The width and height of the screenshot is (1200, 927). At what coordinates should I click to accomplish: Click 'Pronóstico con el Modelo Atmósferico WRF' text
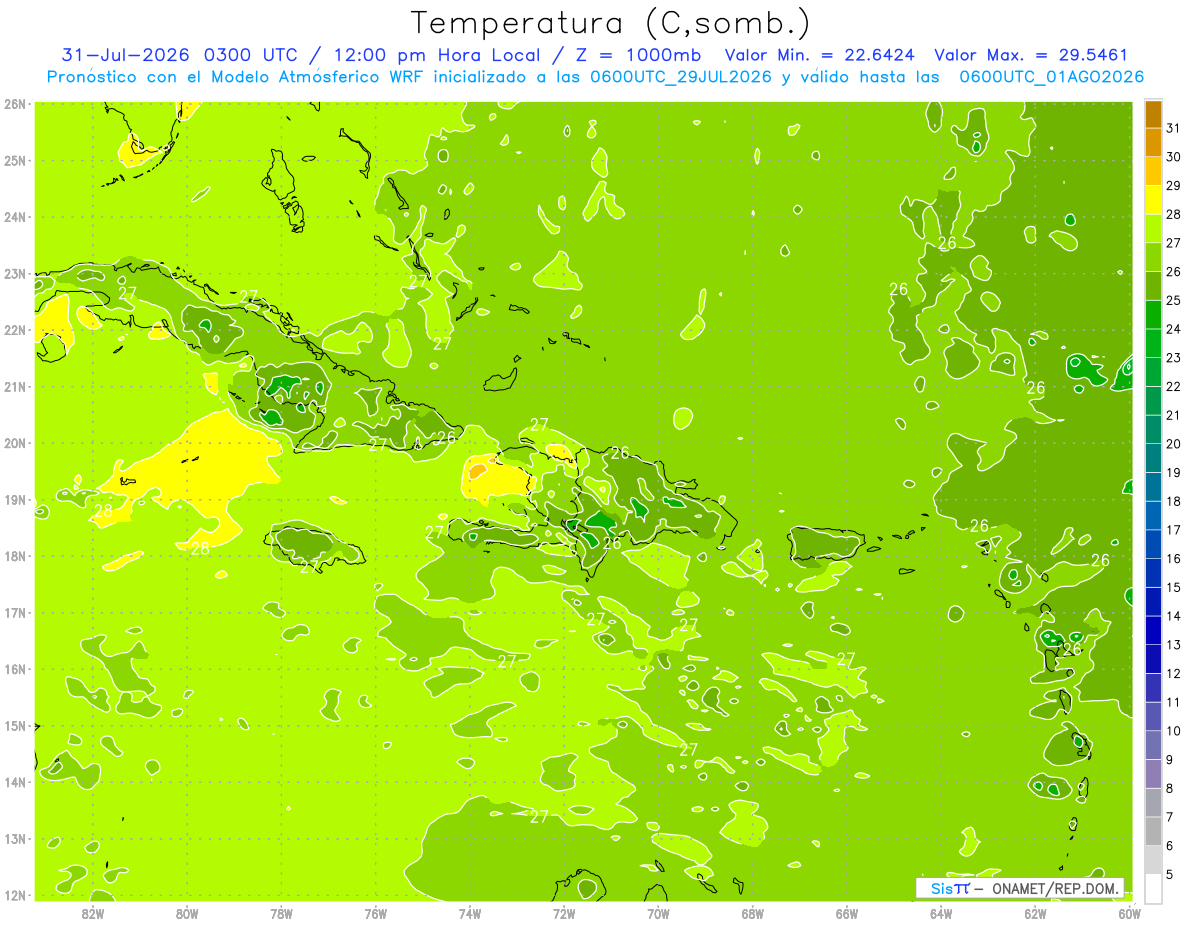237,77
